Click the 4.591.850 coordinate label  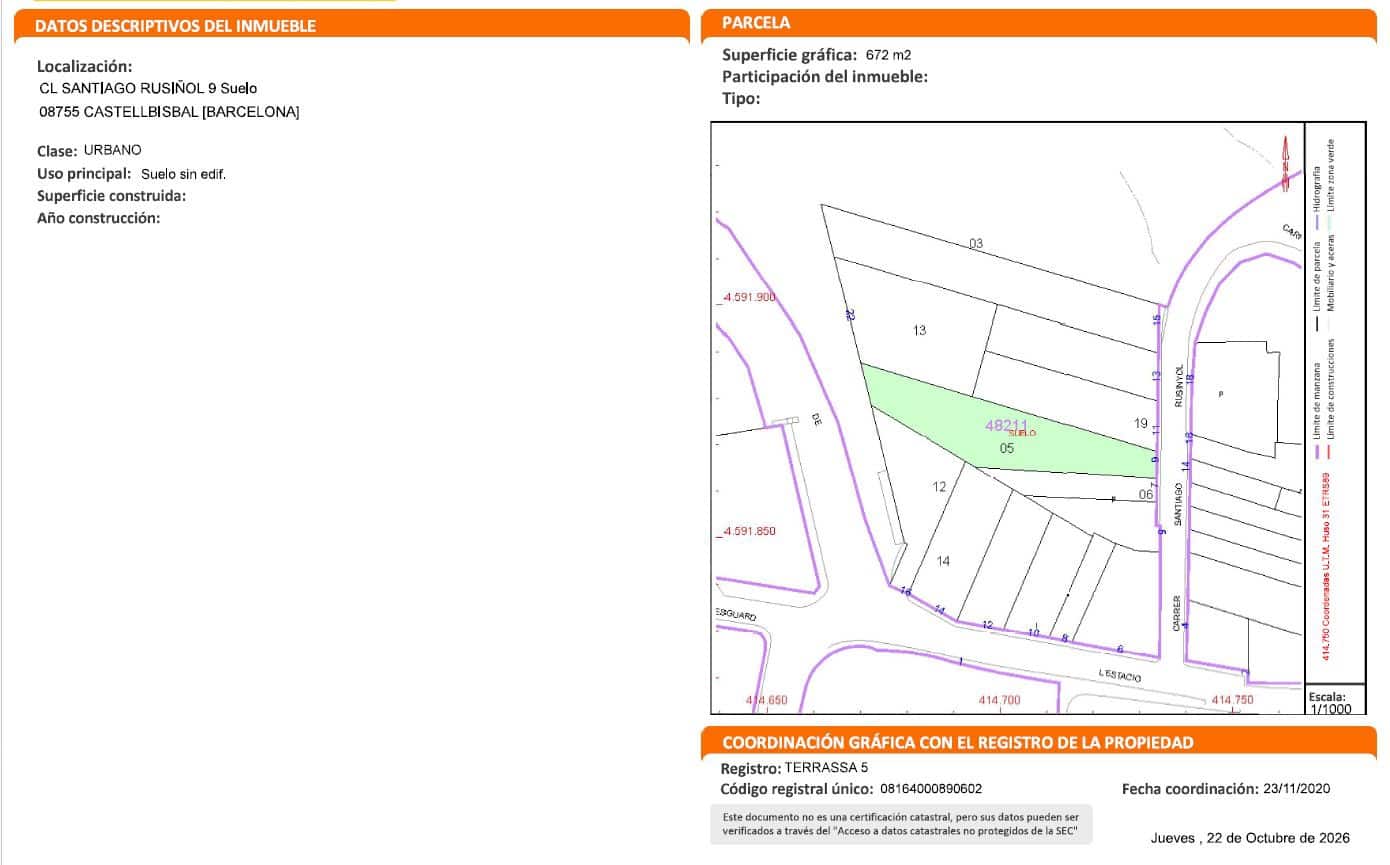point(749,531)
